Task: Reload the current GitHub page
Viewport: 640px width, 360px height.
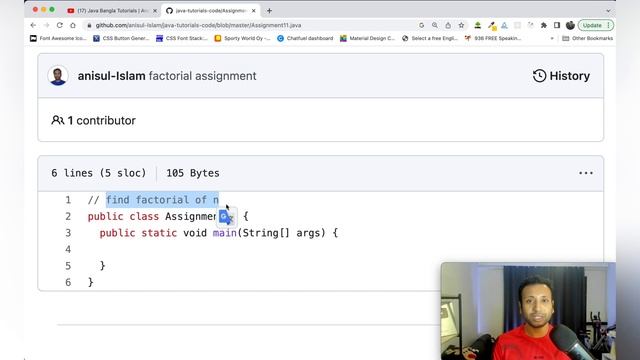Action: [60, 25]
